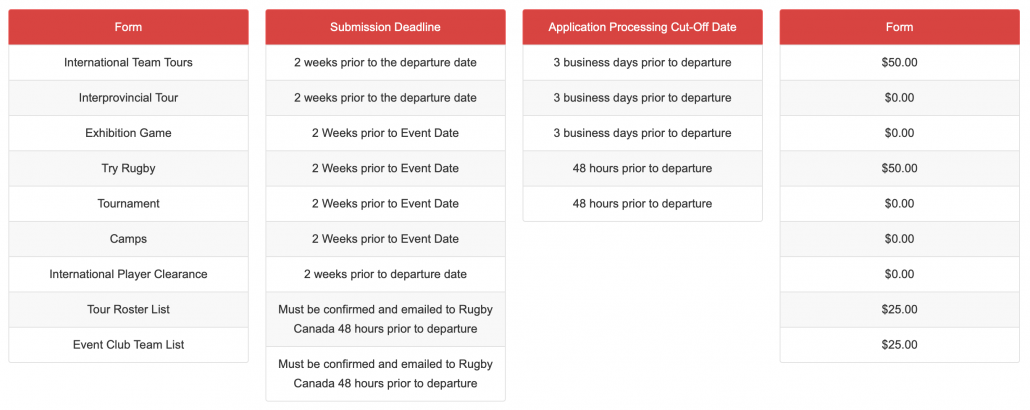The height and width of the screenshot is (410, 1030).
Task: Click the Exhibition Game entry
Action: coord(128,133)
